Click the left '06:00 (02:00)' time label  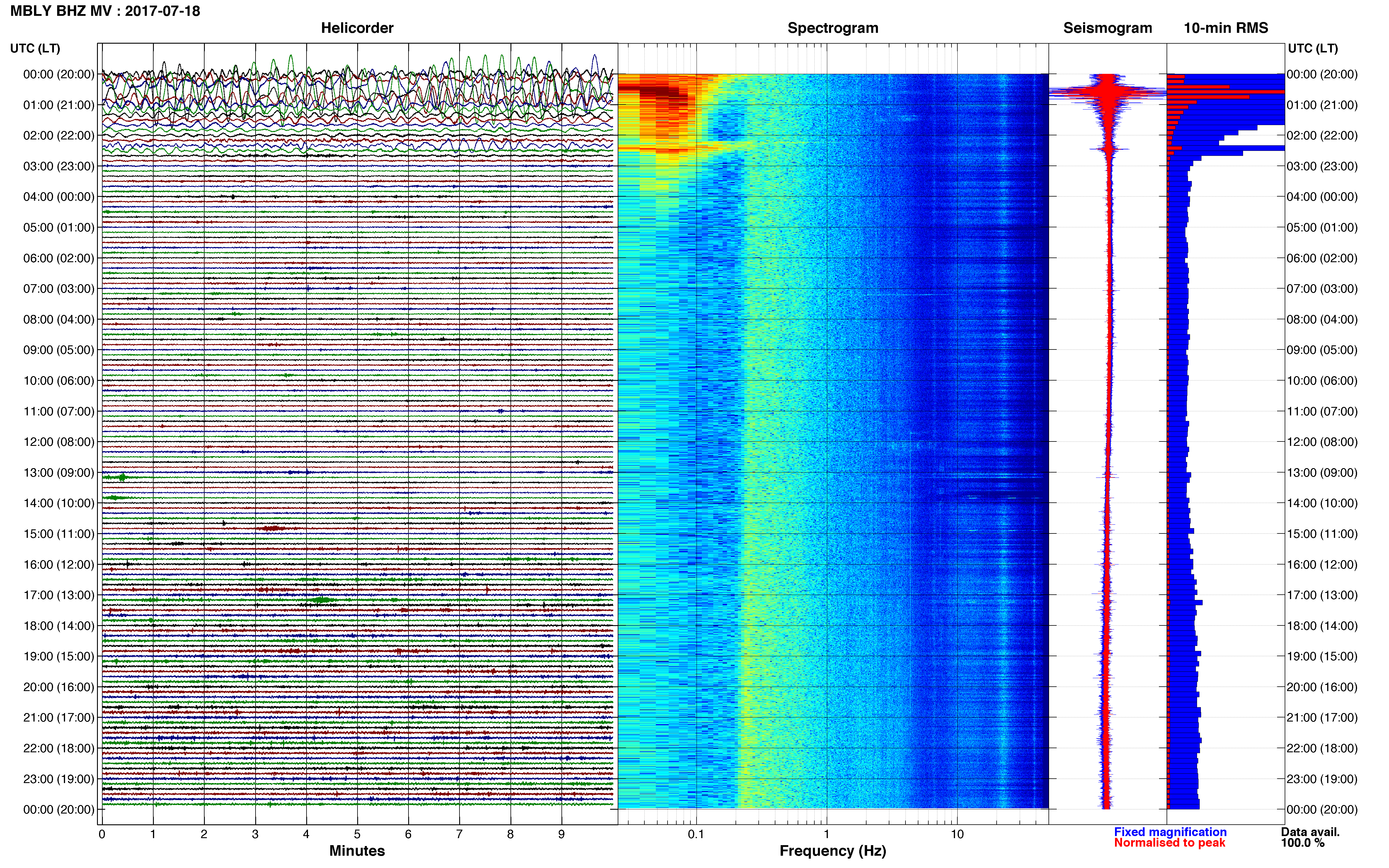click(59, 258)
